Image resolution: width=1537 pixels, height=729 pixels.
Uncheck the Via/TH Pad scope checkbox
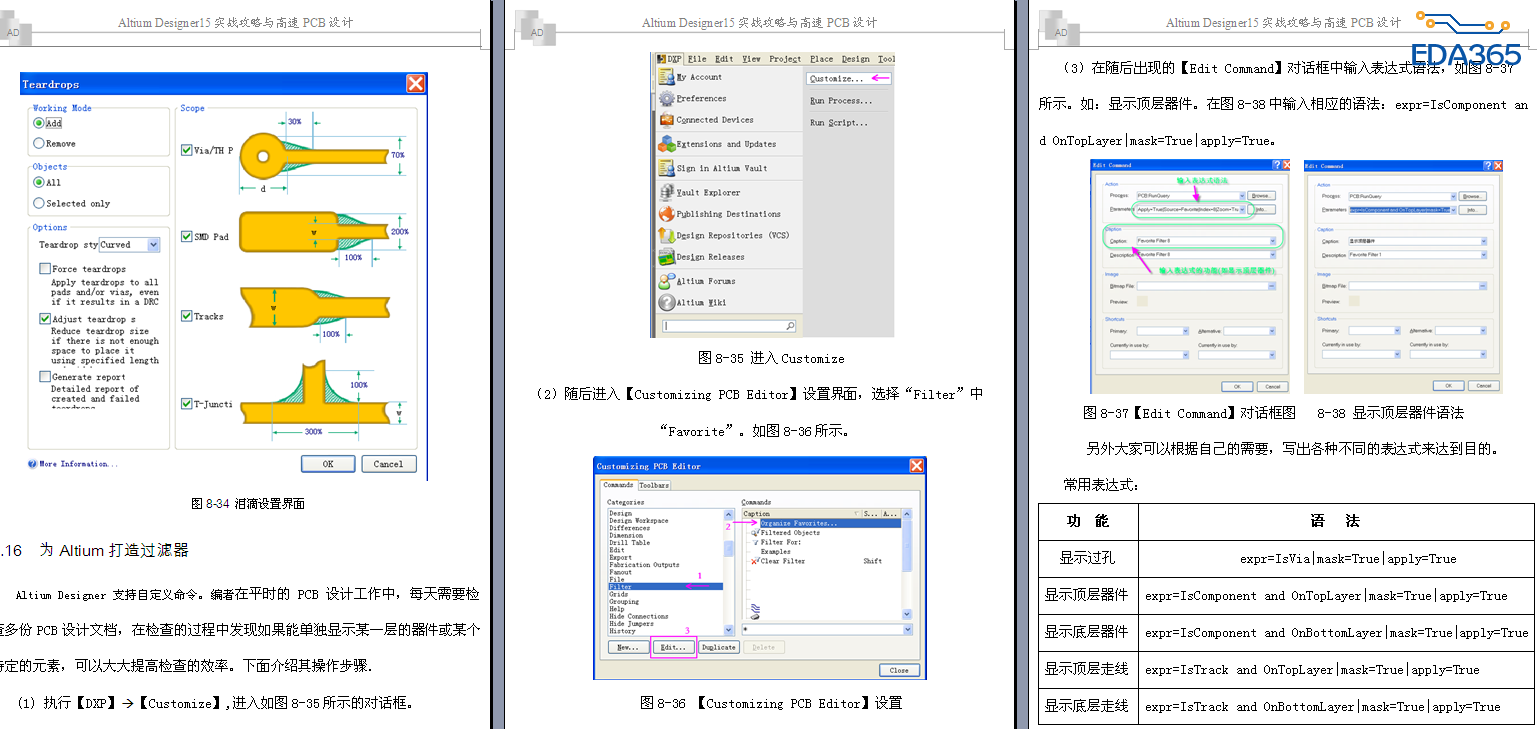coord(187,150)
